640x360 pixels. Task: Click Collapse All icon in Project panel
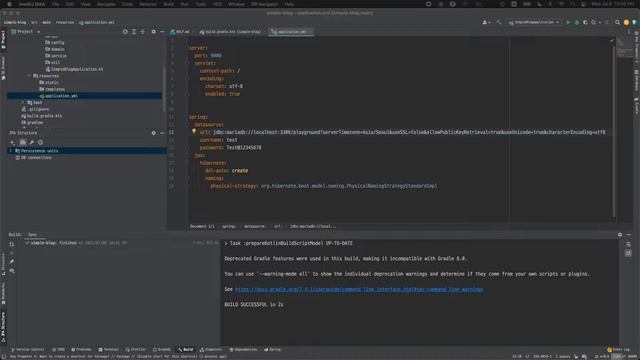(142, 31)
